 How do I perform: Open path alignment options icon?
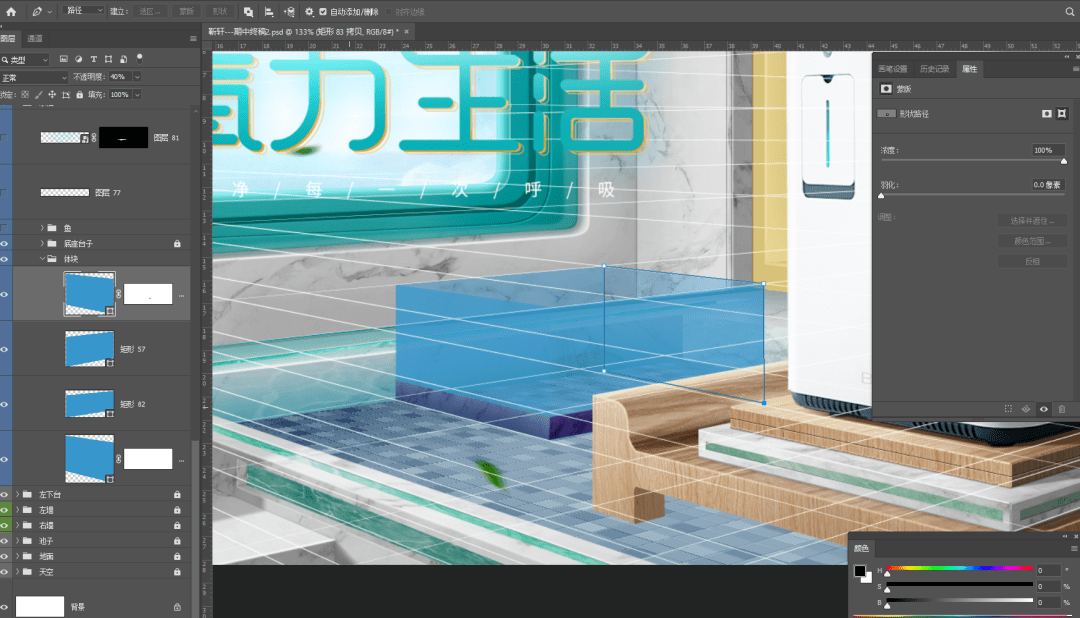(269, 12)
